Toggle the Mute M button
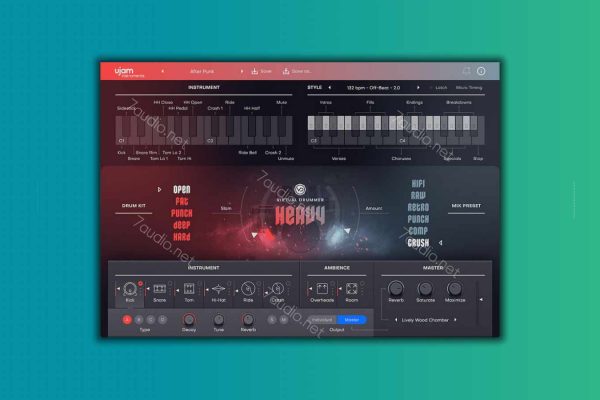Viewport: 600px width, 400px height. point(284,320)
